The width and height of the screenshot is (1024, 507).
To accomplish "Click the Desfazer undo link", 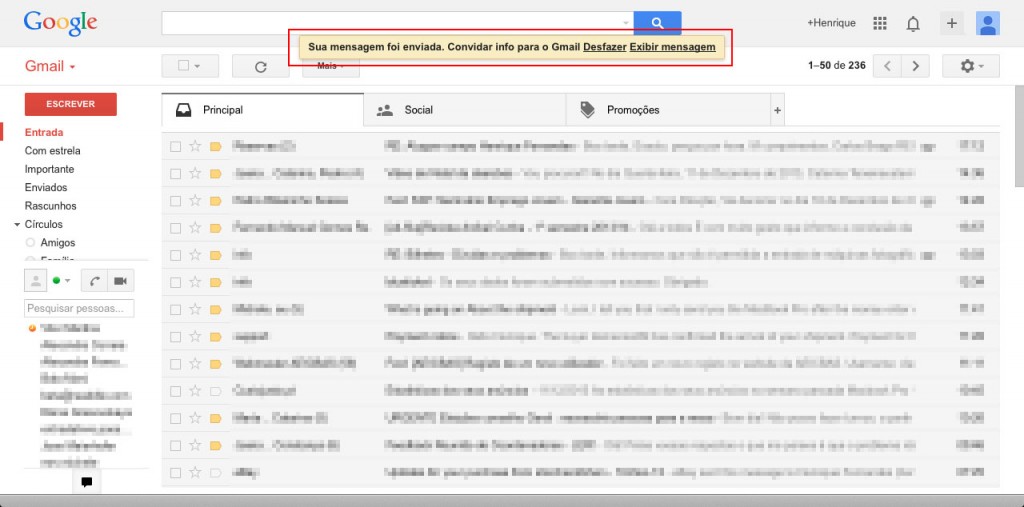I will coord(605,47).
